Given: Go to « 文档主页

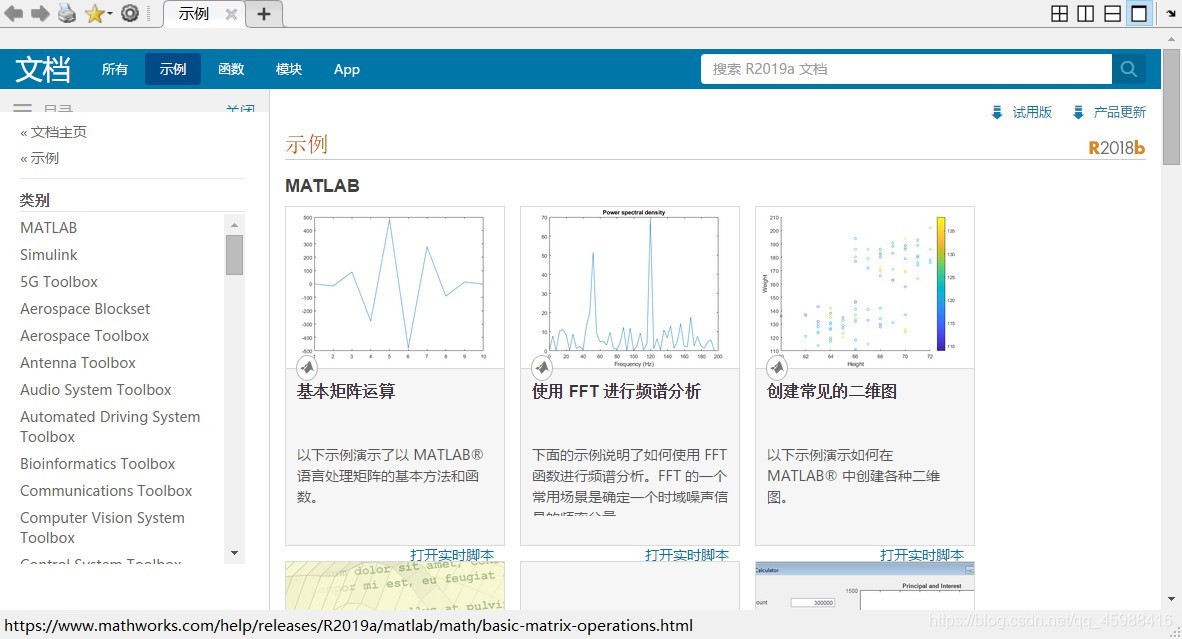Looking at the screenshot, I should tap(54, 132).
